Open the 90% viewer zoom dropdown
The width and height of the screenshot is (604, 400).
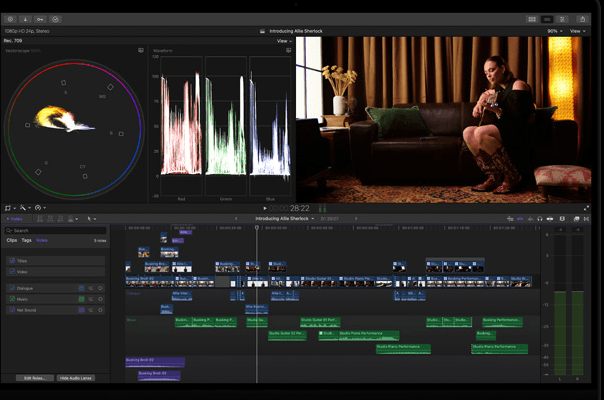[555, 31]
